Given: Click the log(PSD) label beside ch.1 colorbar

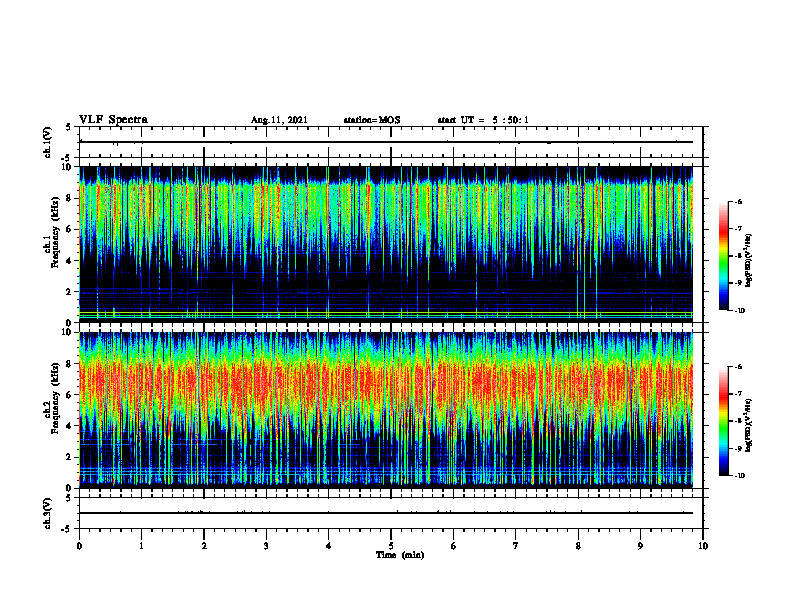Looking at the screenshot, I should coord(749,260).
